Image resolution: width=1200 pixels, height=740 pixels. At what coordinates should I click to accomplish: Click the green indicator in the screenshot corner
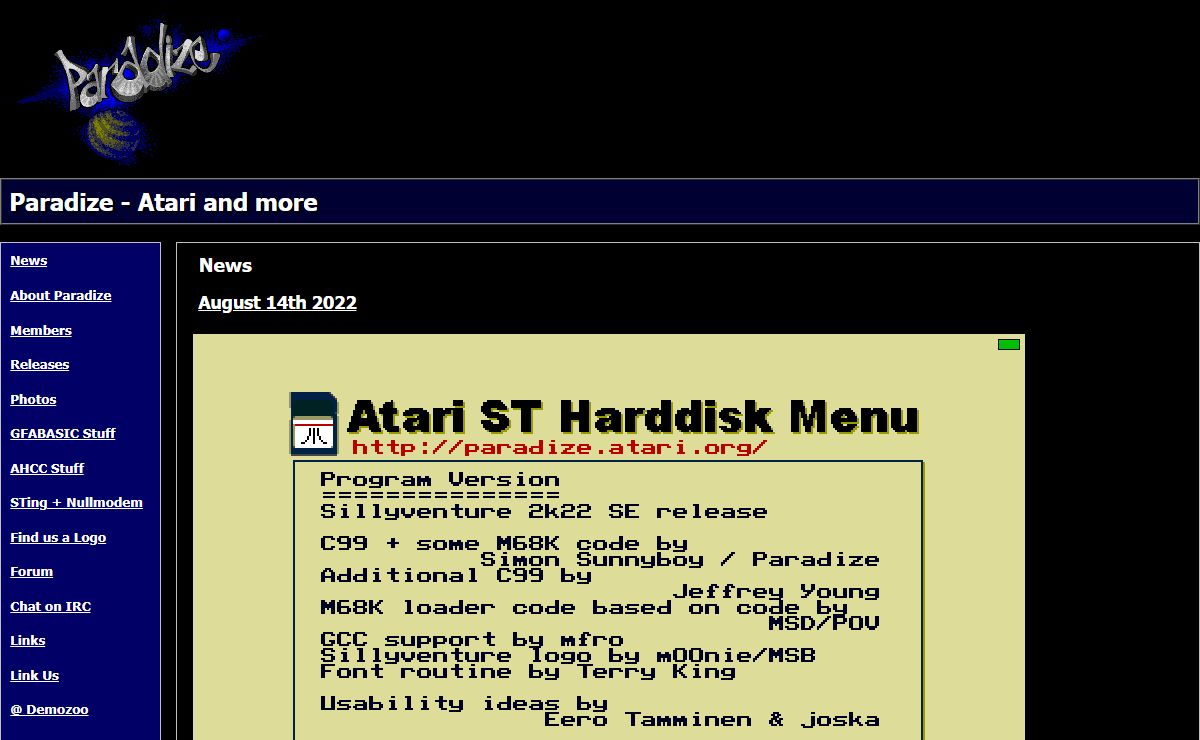point(1009,344)
